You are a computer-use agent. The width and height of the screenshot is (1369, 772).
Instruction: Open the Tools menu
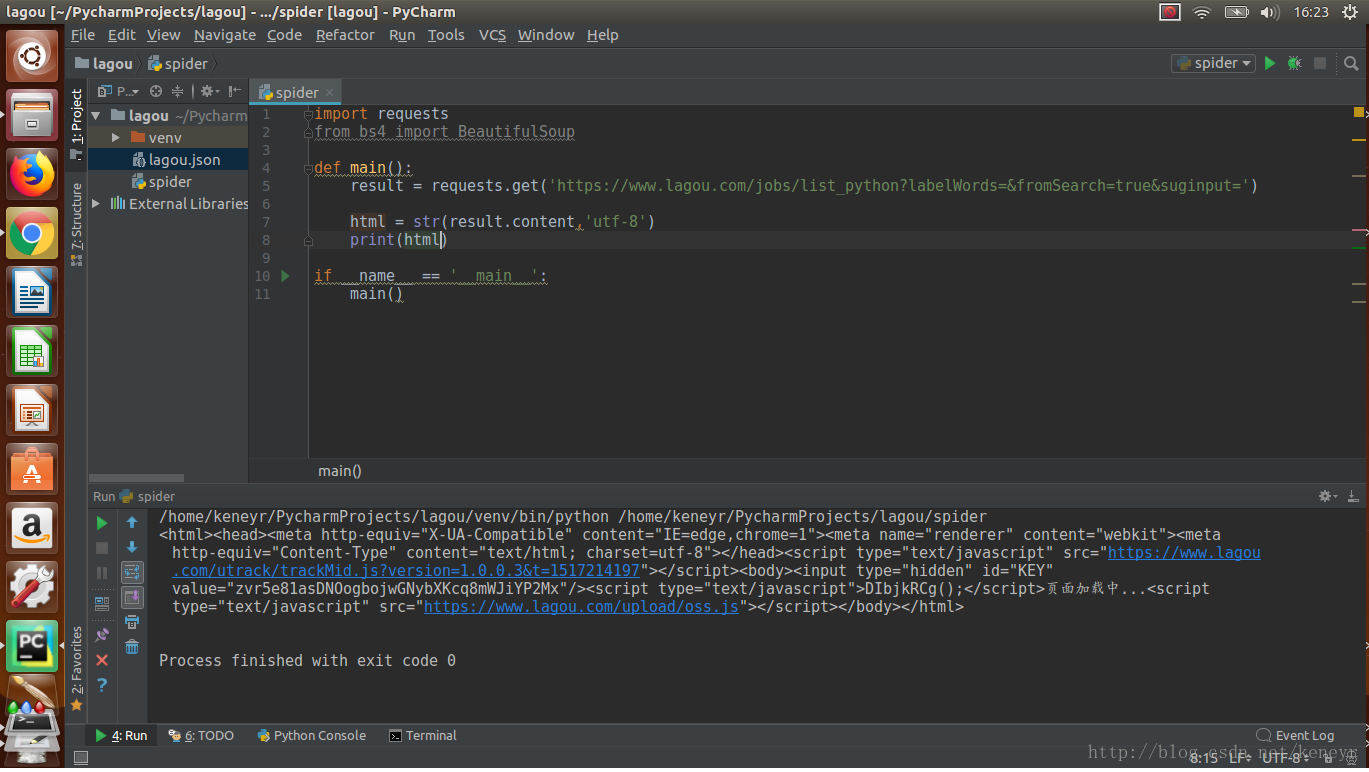[446, 35]
